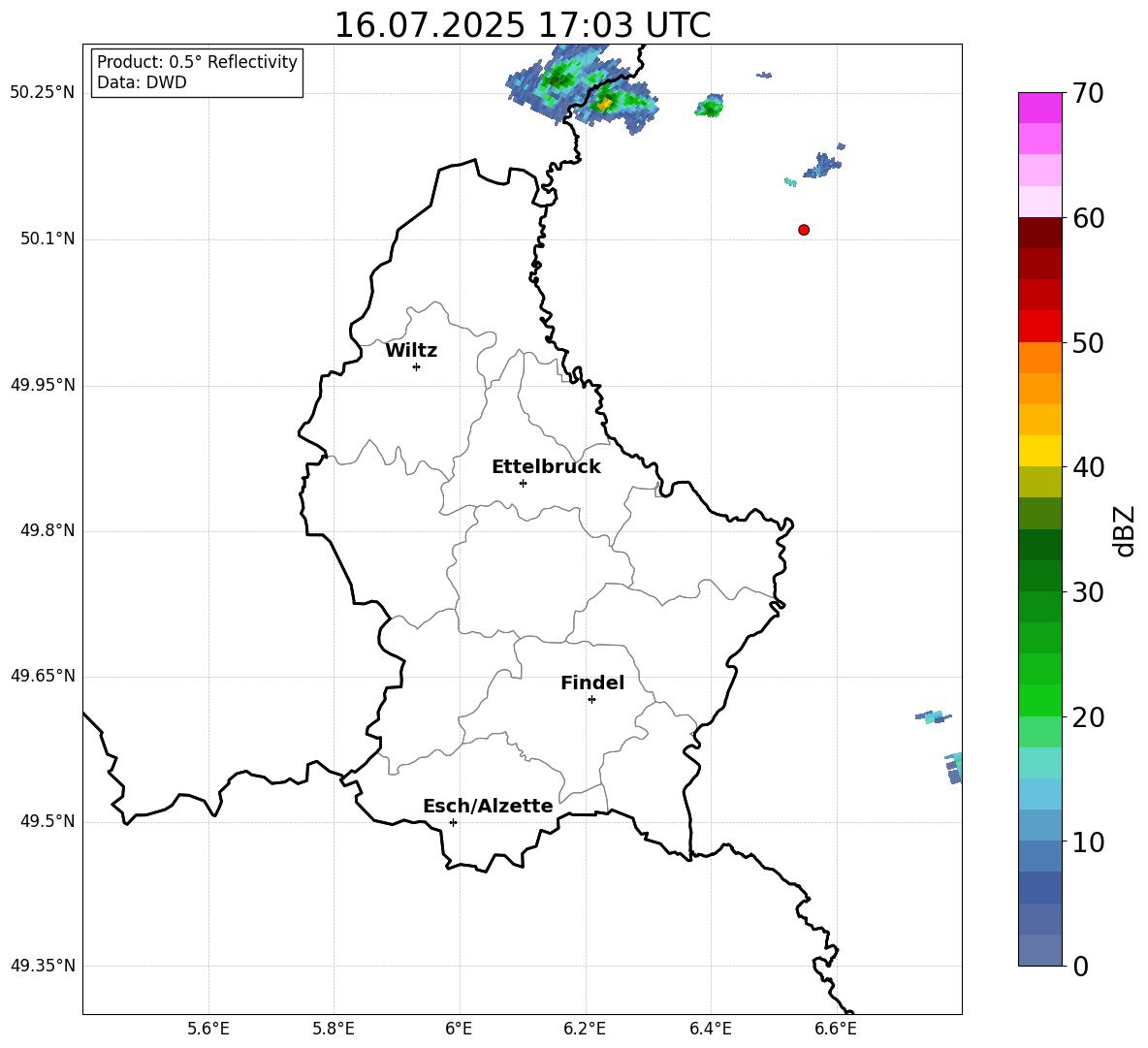Click the Ettelbruck station cross marker

tap(523, 483)
